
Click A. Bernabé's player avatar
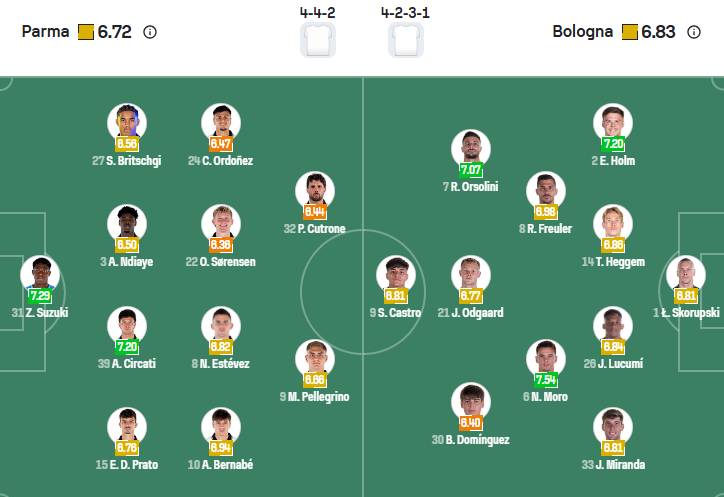(221, 424)
